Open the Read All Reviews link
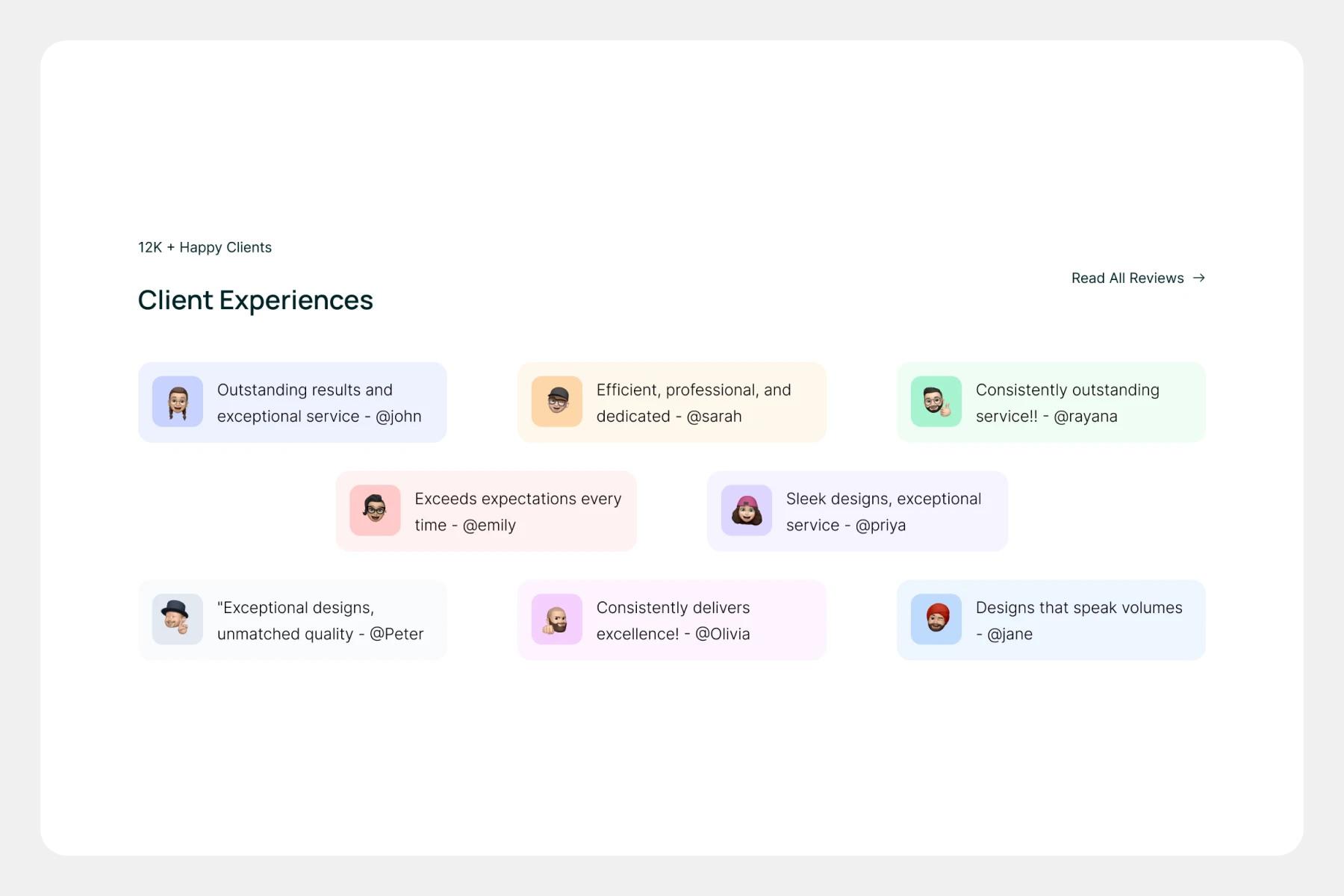This screenshot has height=896, width=1344. pyautogui.click(x=1127, y=278)
